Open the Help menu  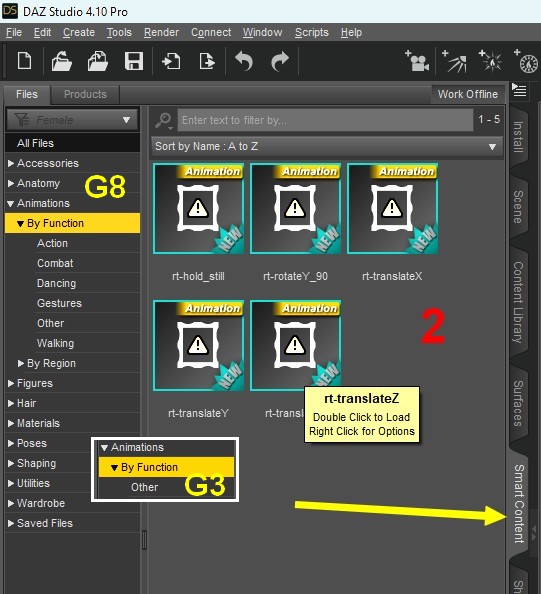pos(351,33)
